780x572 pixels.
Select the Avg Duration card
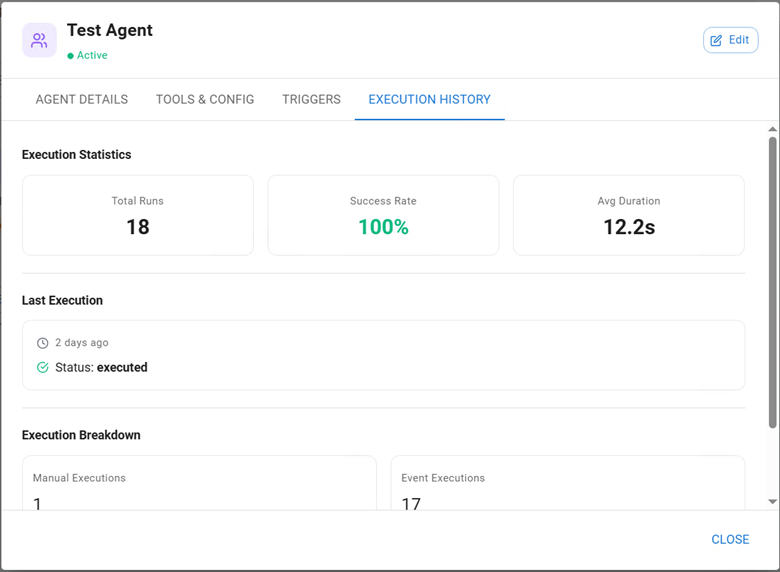[628, 215]
